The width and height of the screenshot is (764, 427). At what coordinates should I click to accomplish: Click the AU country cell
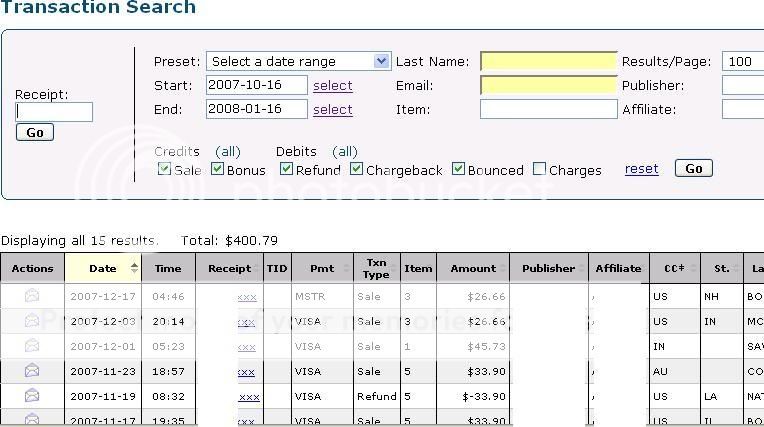click(675, 371)
